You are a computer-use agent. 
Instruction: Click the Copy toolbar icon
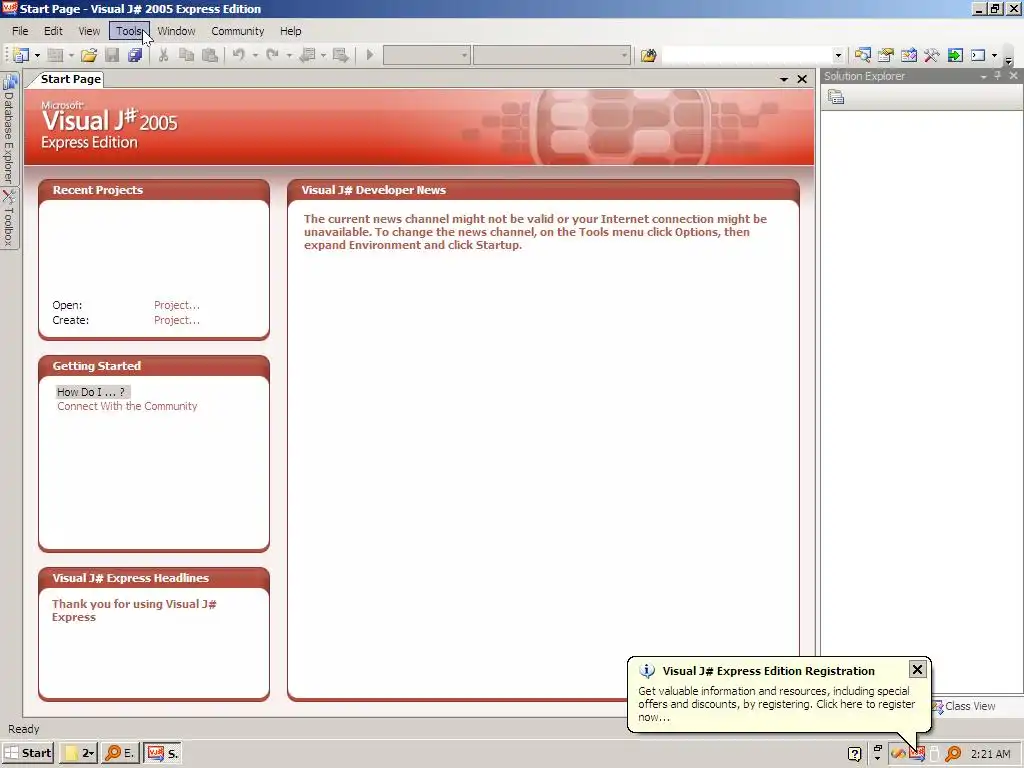[x=187, y=56]
